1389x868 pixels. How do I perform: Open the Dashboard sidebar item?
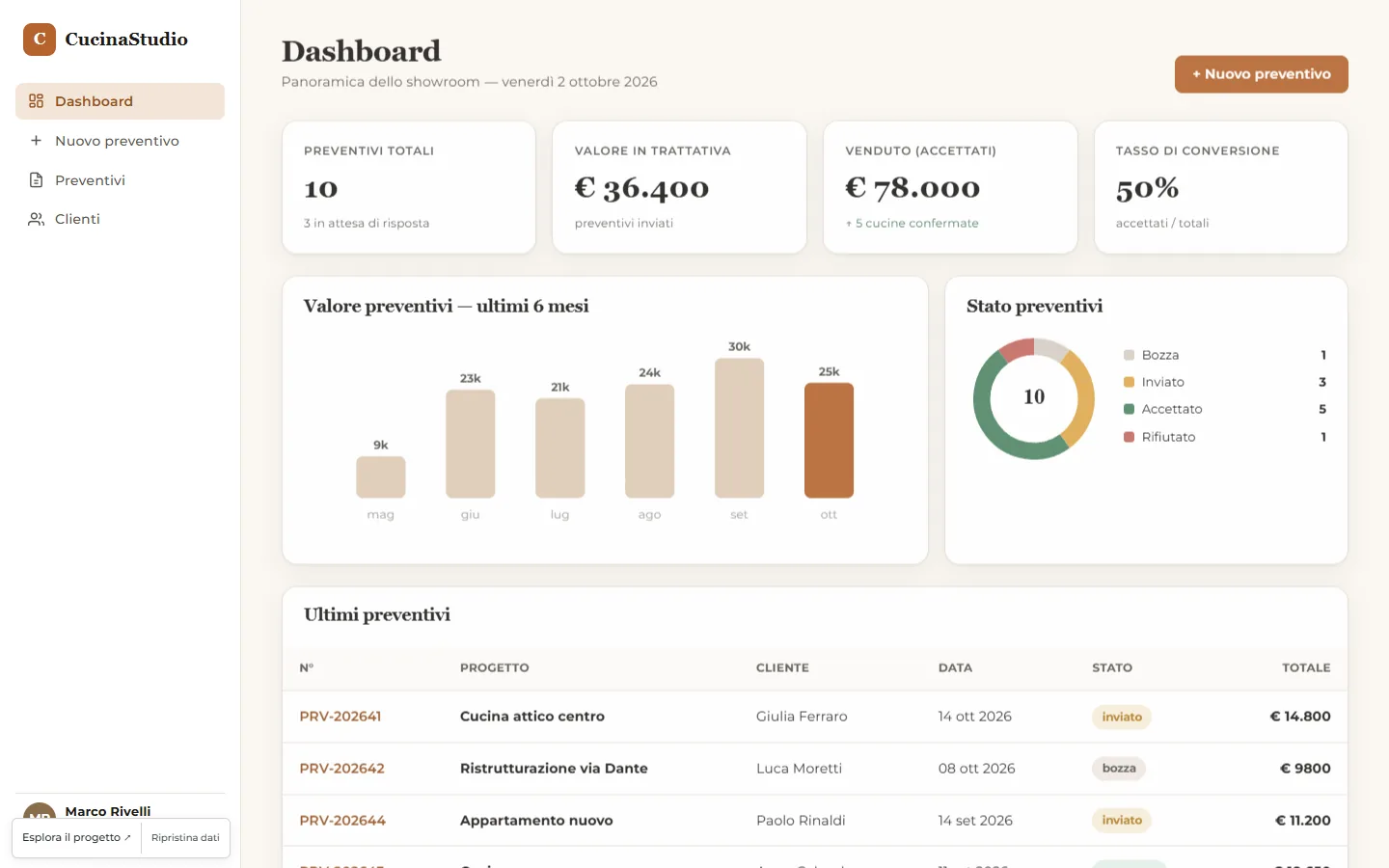(120, 101)
